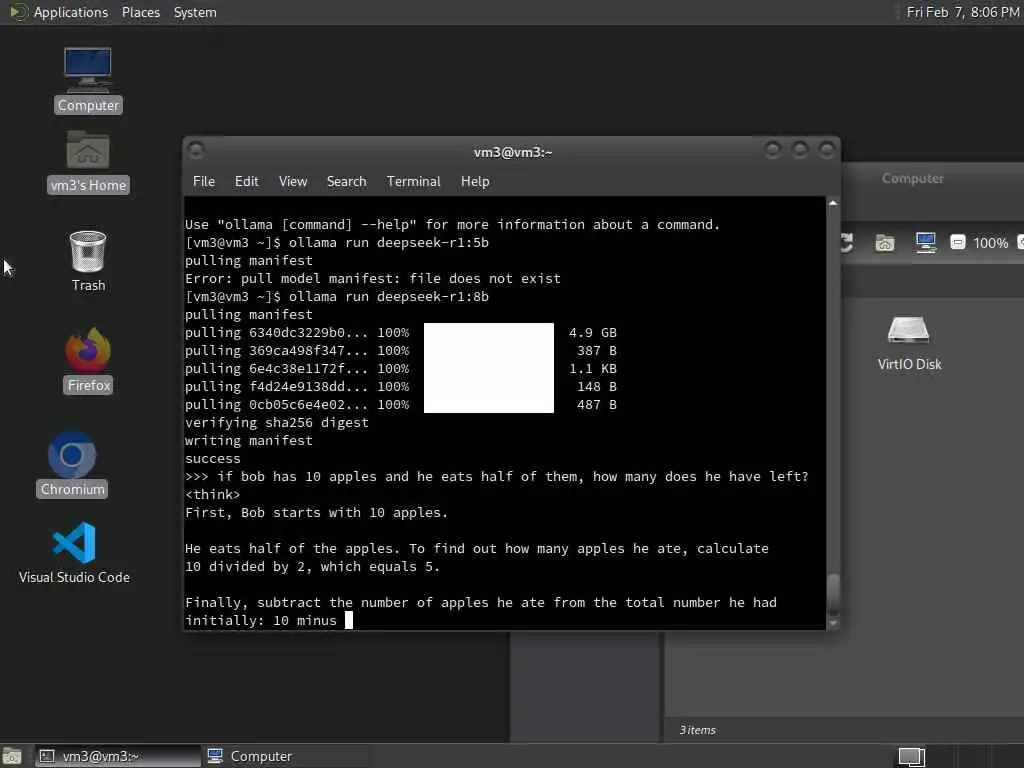
Task: Open the Edit menu in terminal
Action: (247, 182)
